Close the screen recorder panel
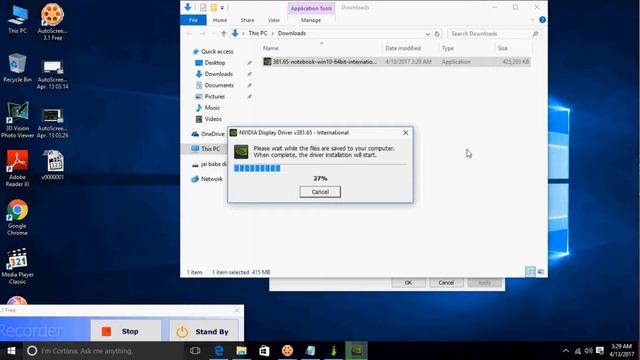Image resolution: width=640 pixels, height=360 pixels. pos(237,310)
